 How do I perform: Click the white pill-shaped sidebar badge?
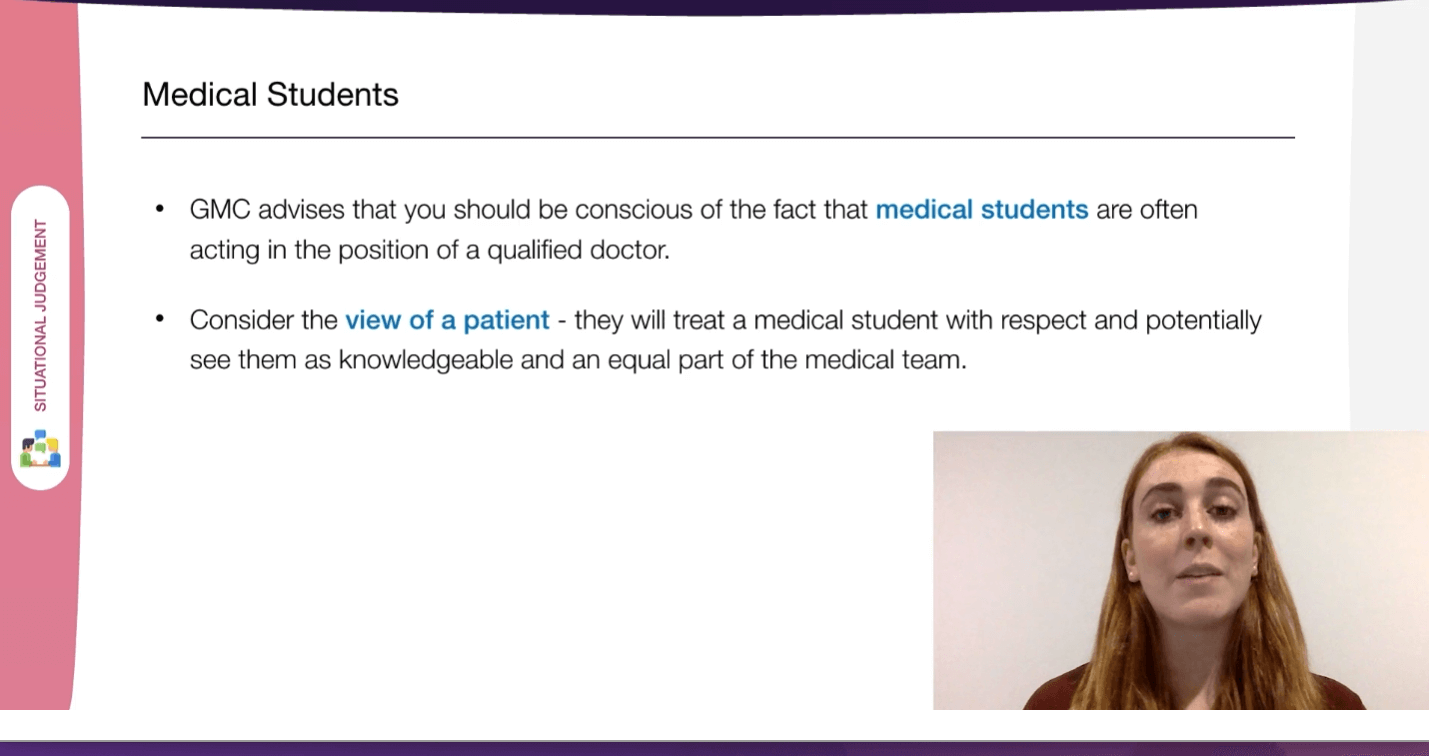coord(40,337)
